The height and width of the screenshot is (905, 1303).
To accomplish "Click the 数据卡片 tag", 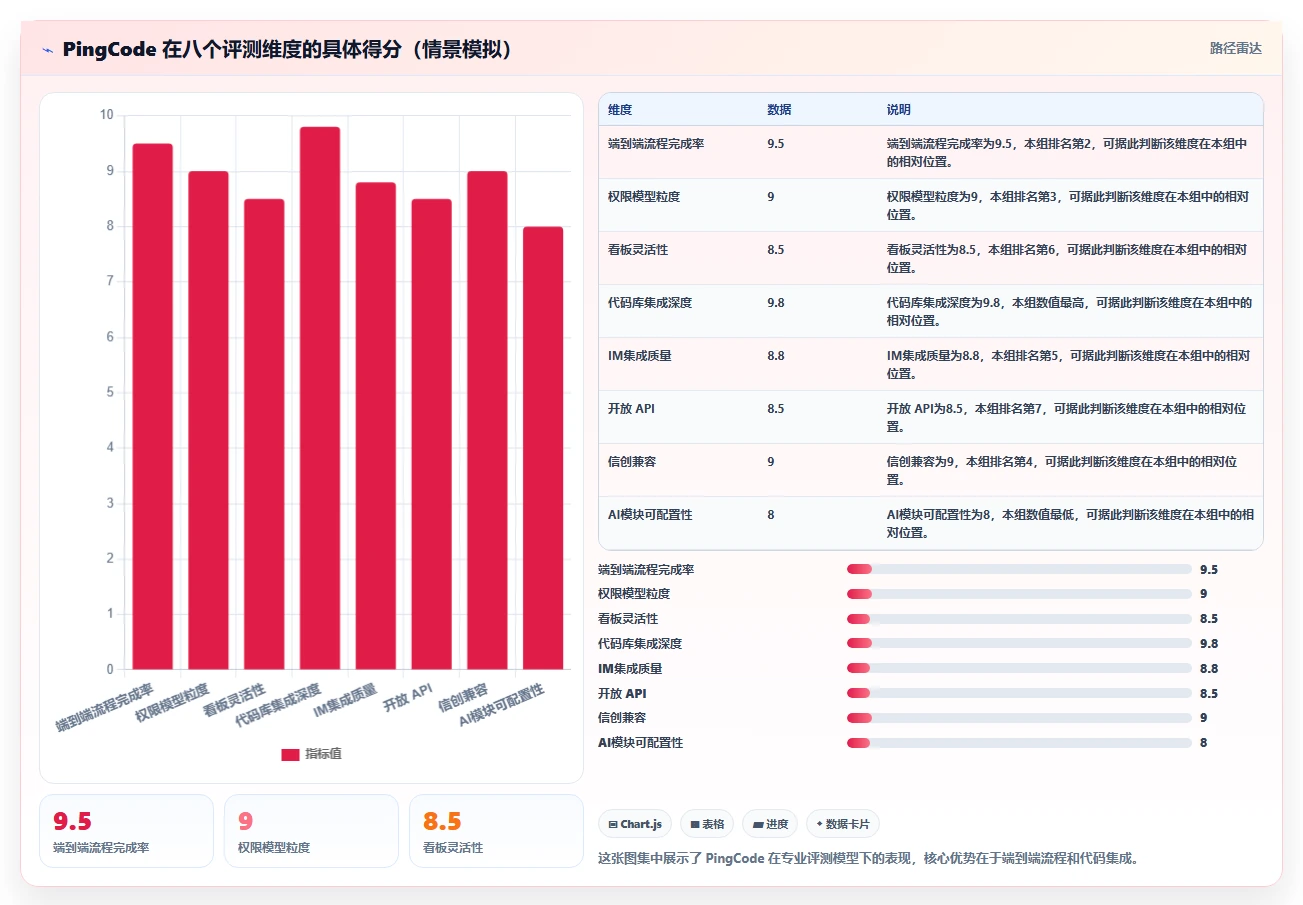I will pos(843,824).
